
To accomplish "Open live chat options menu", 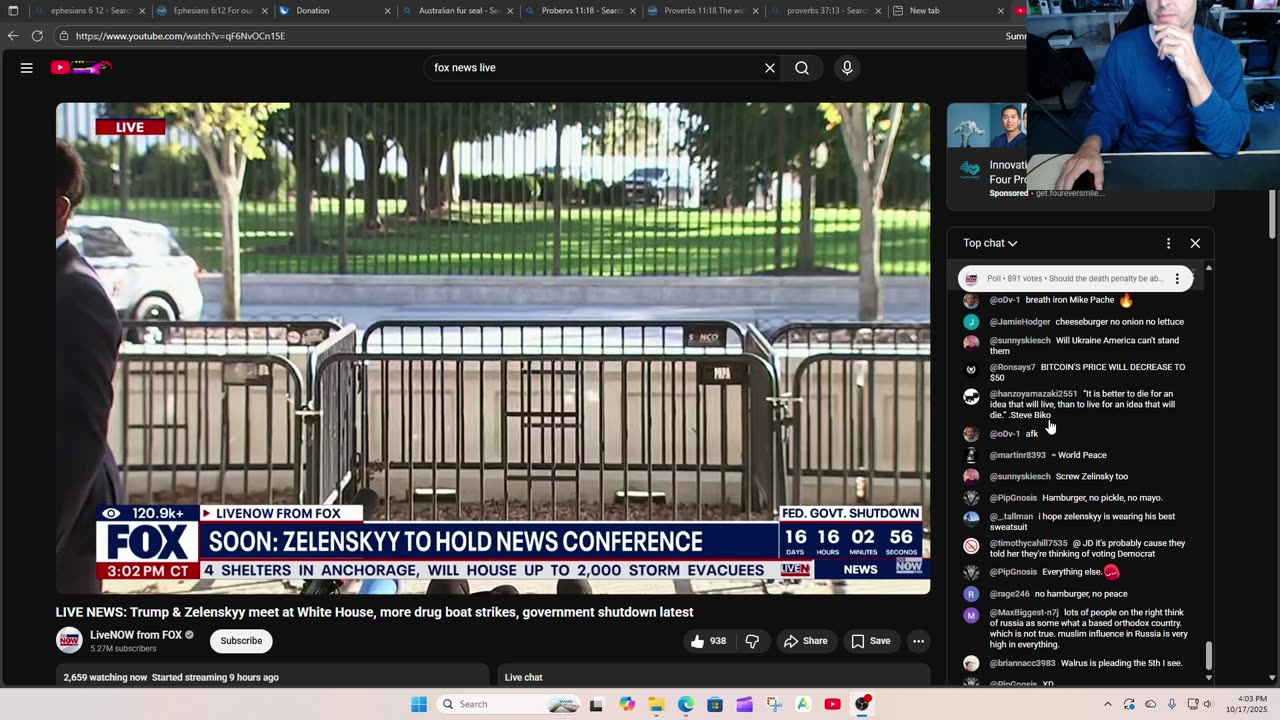I will (x=1168, y=243).
